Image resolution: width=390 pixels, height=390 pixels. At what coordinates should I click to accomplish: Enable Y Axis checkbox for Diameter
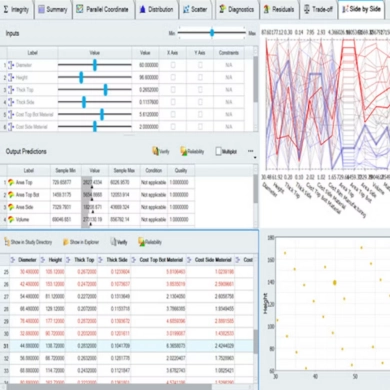tap(200, 65)
